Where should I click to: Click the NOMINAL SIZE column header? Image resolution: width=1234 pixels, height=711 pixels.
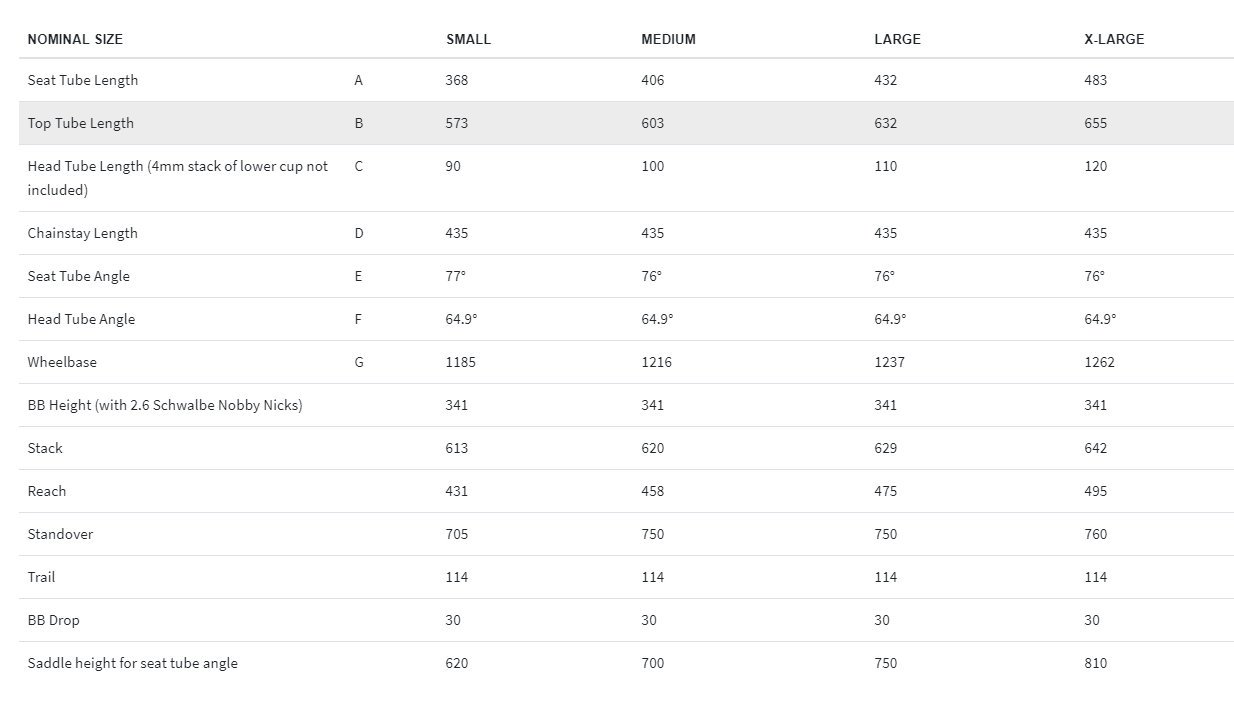pyautogui.click(x=75, y=39)
